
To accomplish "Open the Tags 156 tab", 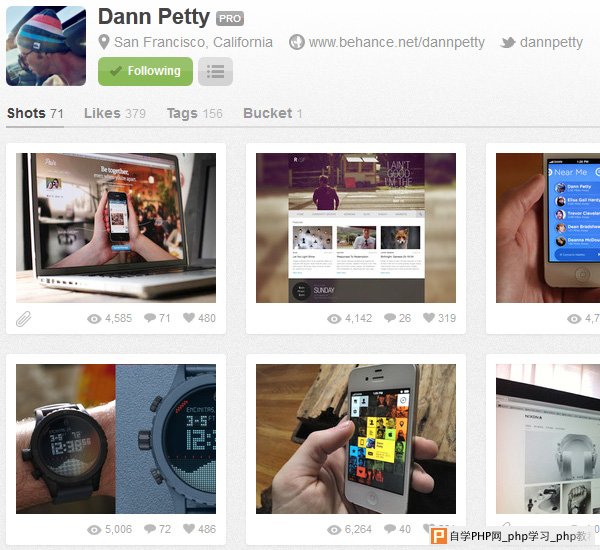I will pyautogui.click(x=194, y=113).
